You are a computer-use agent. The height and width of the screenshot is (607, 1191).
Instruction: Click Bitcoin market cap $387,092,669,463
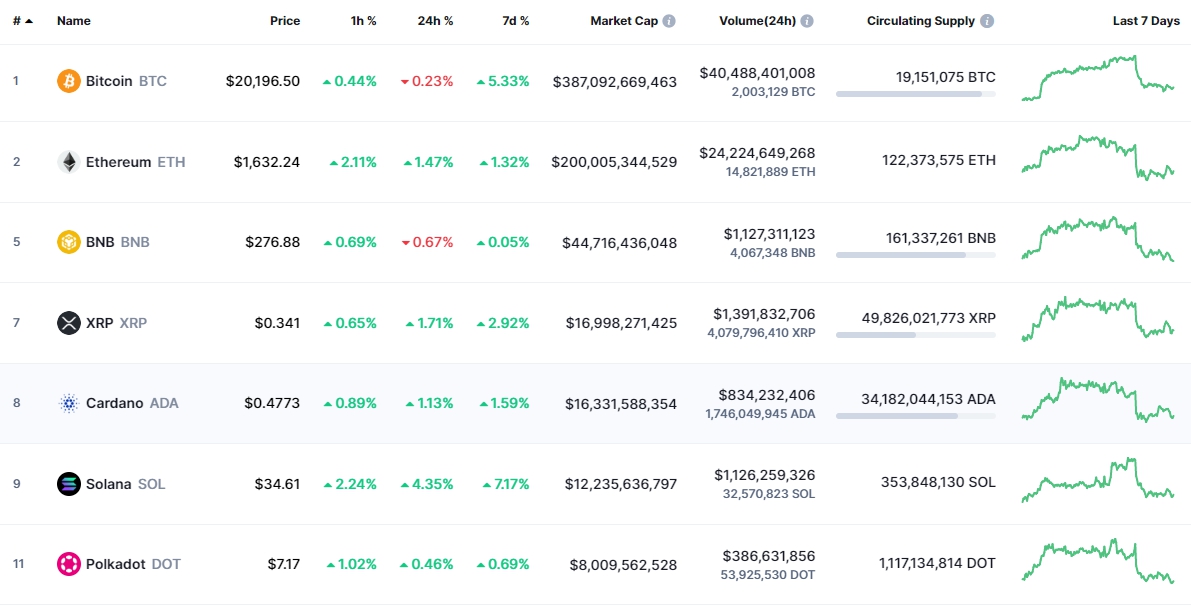[614, 82]
